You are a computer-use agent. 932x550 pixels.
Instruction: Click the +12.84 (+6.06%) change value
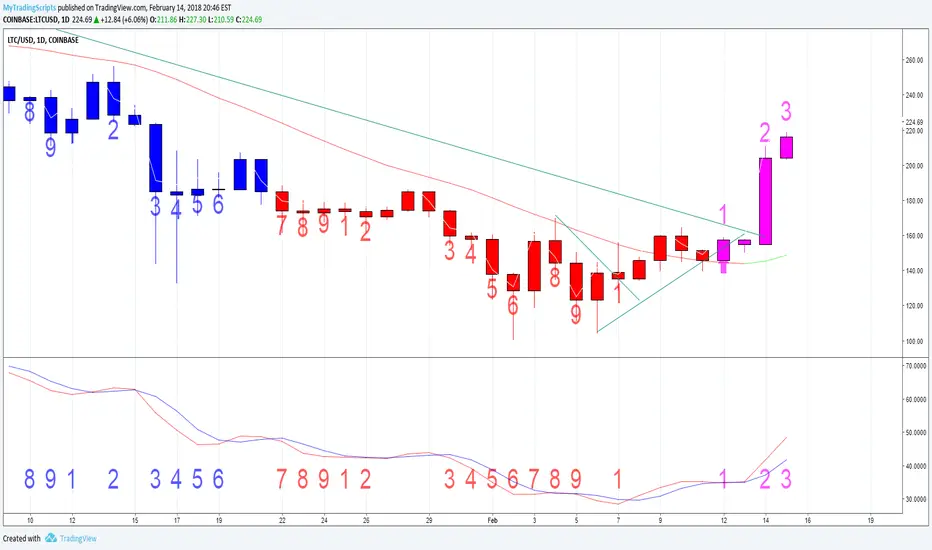[x=123, y=19]
